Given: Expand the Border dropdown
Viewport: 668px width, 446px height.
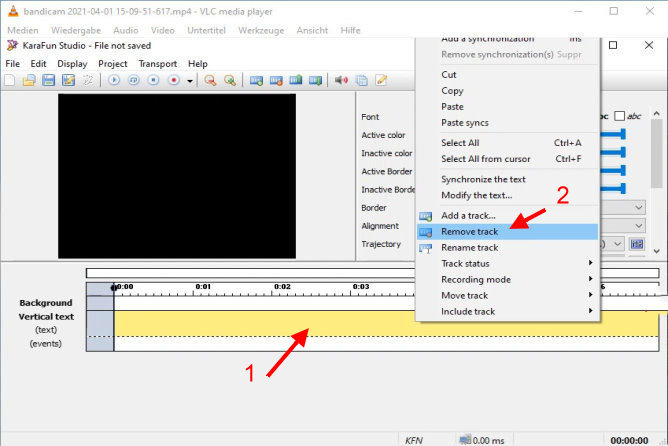Looking at the screenshot, I should click(x=636, y=207).
